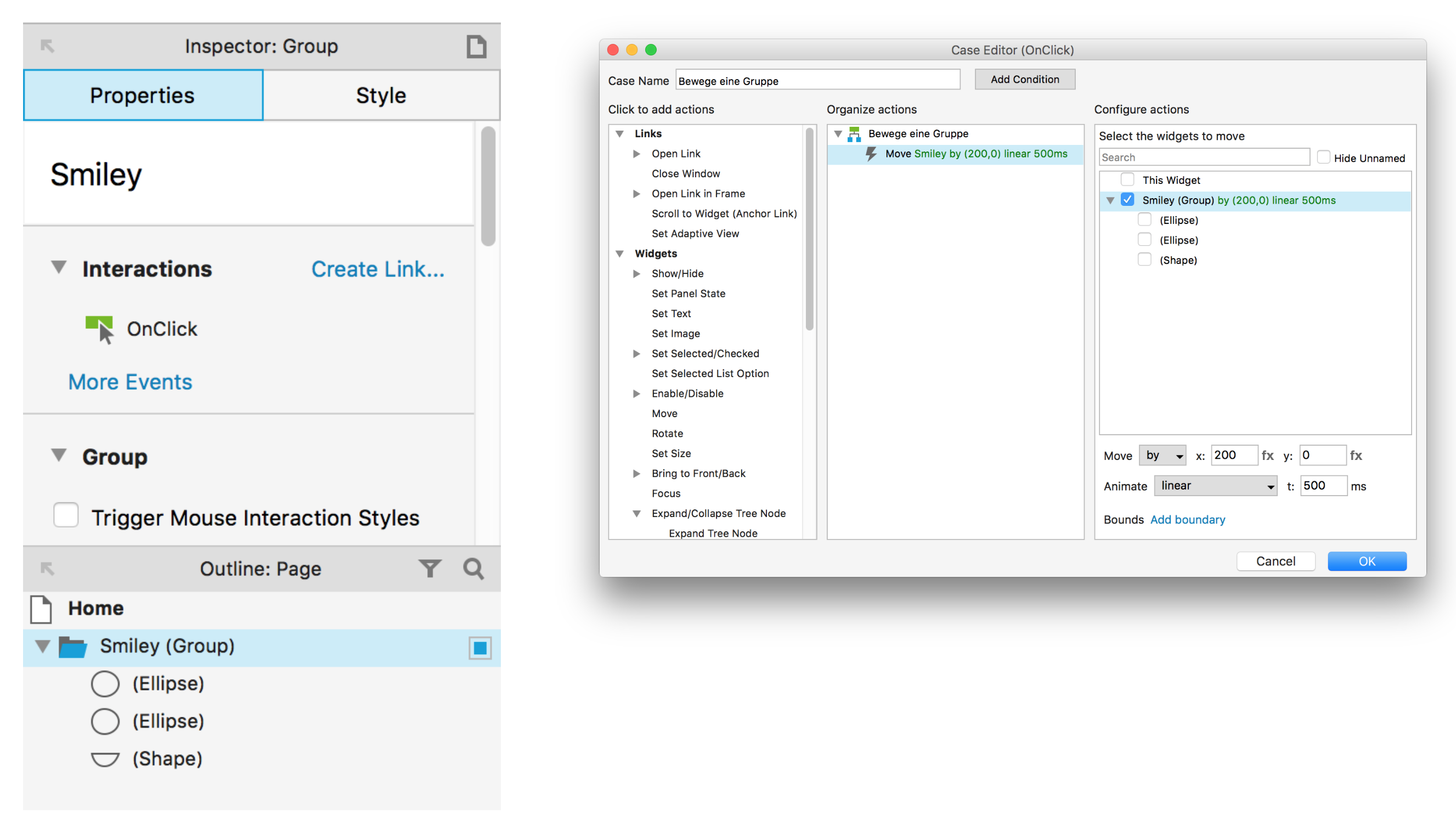The image size is (1456, 831).
Task: Open the Animate linear dropdown
Action: (1215, 486)
